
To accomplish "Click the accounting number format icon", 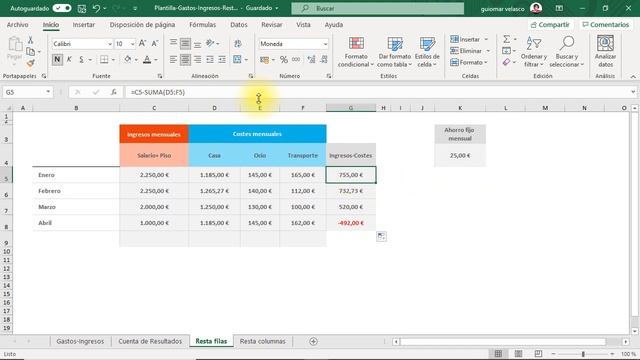I will [264, 60].
